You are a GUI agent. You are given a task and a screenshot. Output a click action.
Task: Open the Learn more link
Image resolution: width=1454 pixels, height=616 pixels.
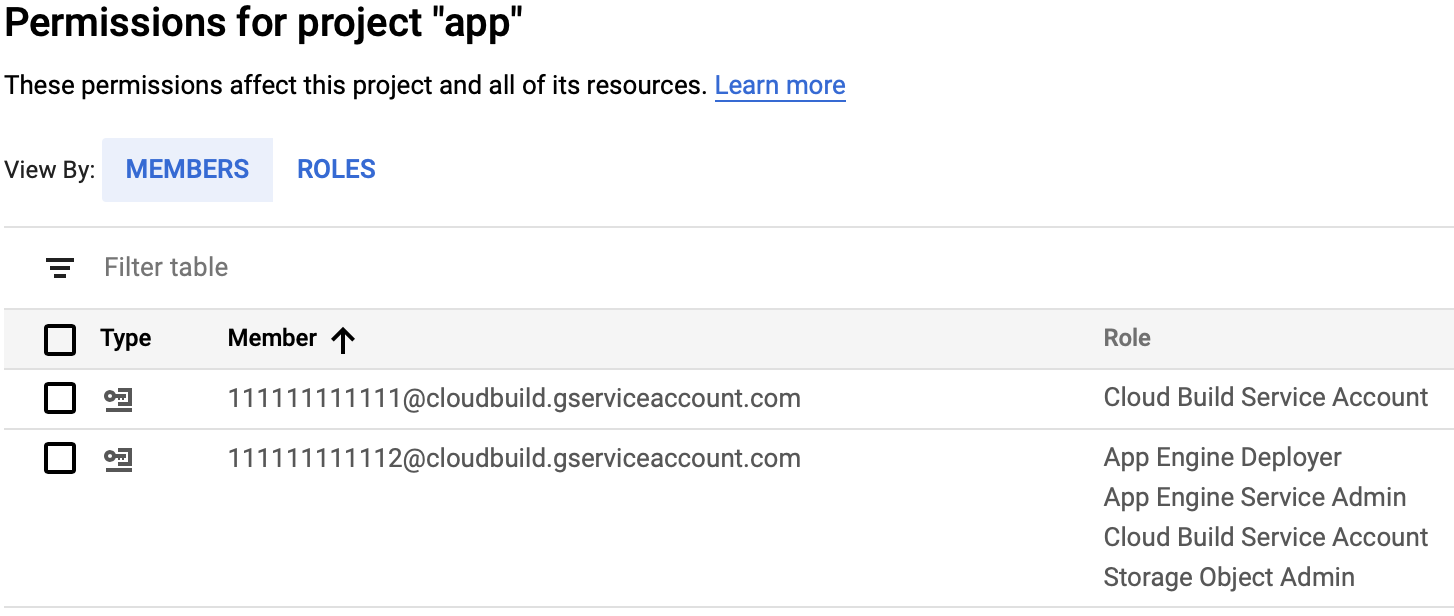780,86
